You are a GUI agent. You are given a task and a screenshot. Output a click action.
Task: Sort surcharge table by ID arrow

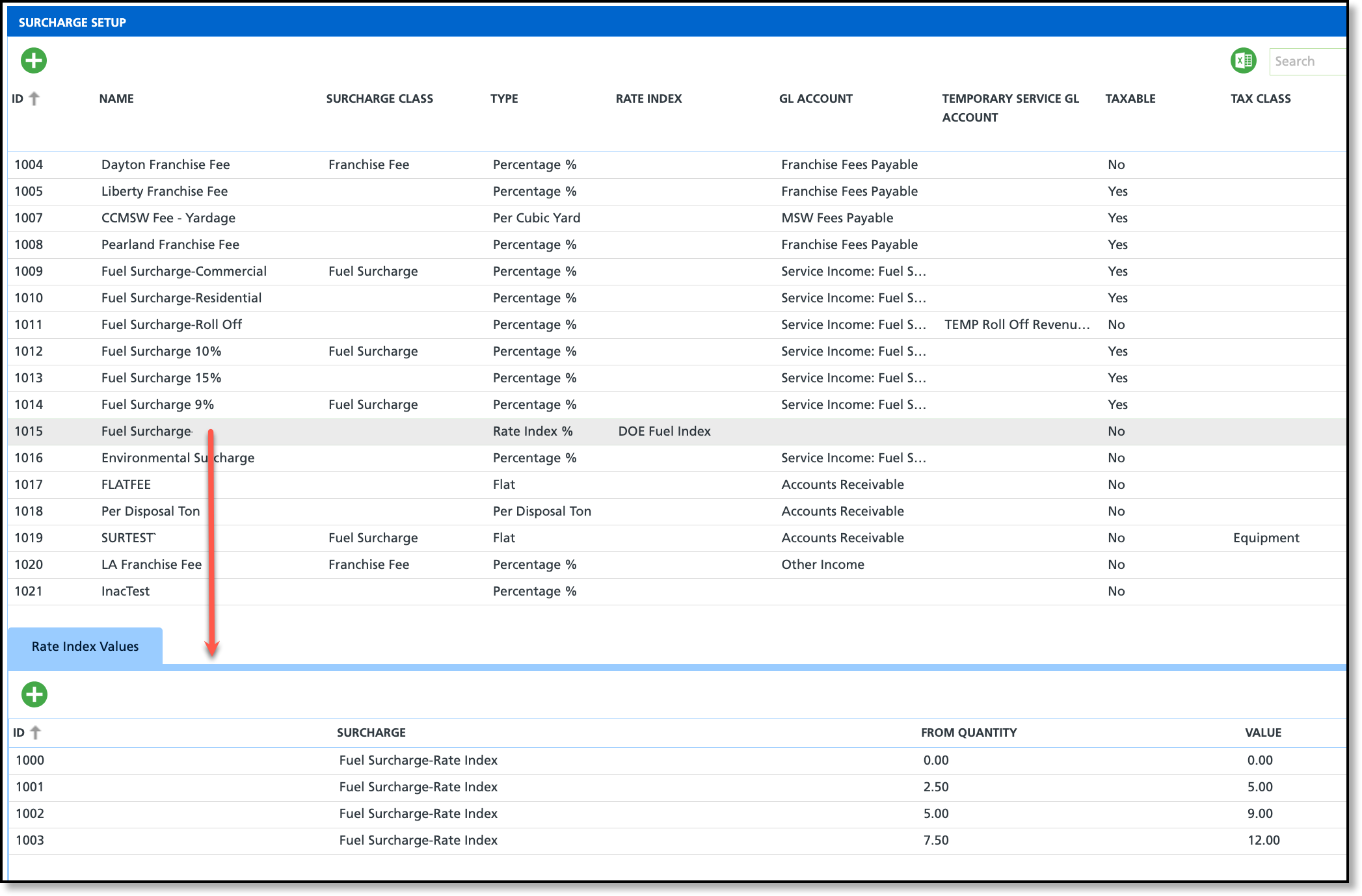click(x=34, y=99)
